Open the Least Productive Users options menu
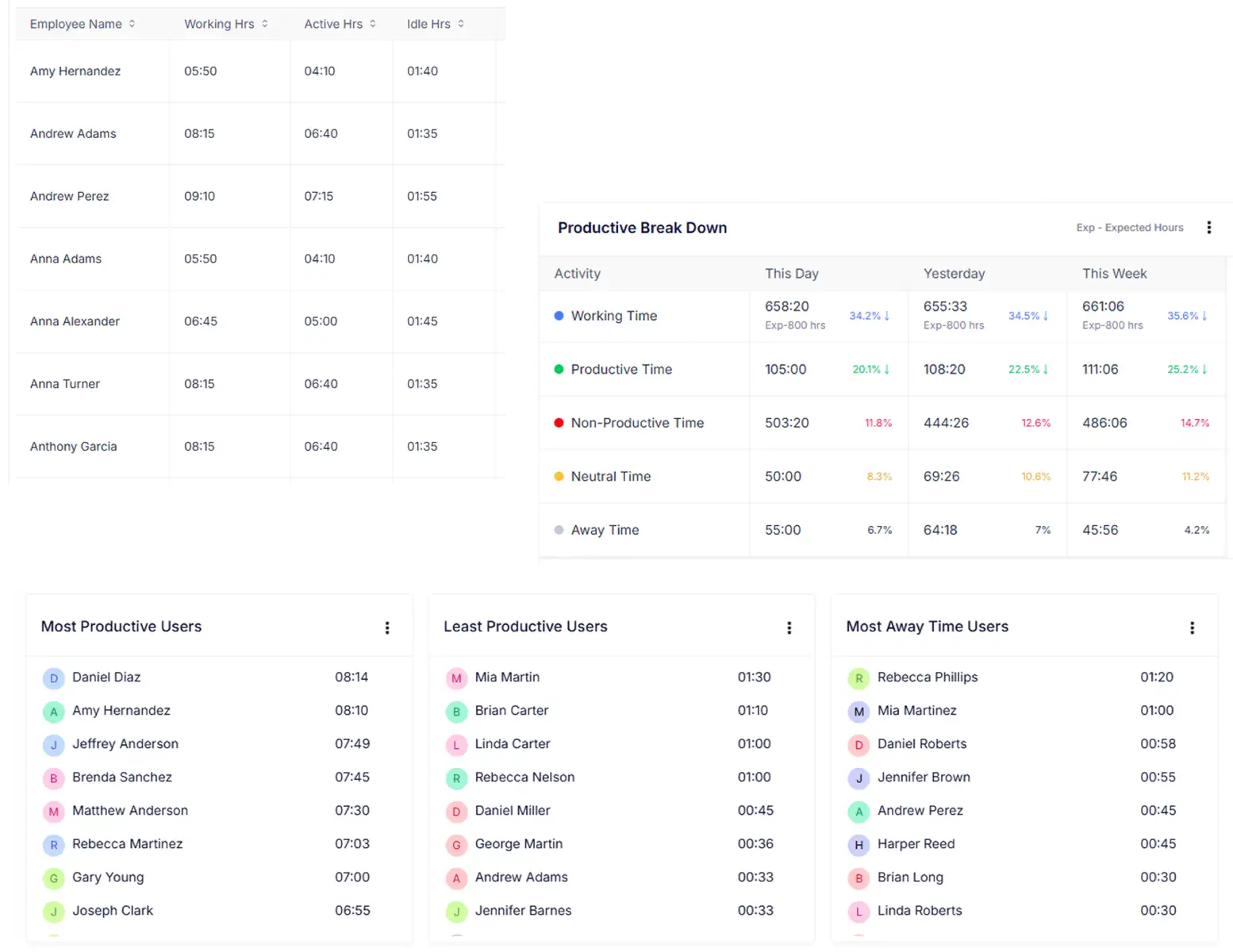This screenshot has height=952, width=1233. pyautogui.click(x=789, y=628)
